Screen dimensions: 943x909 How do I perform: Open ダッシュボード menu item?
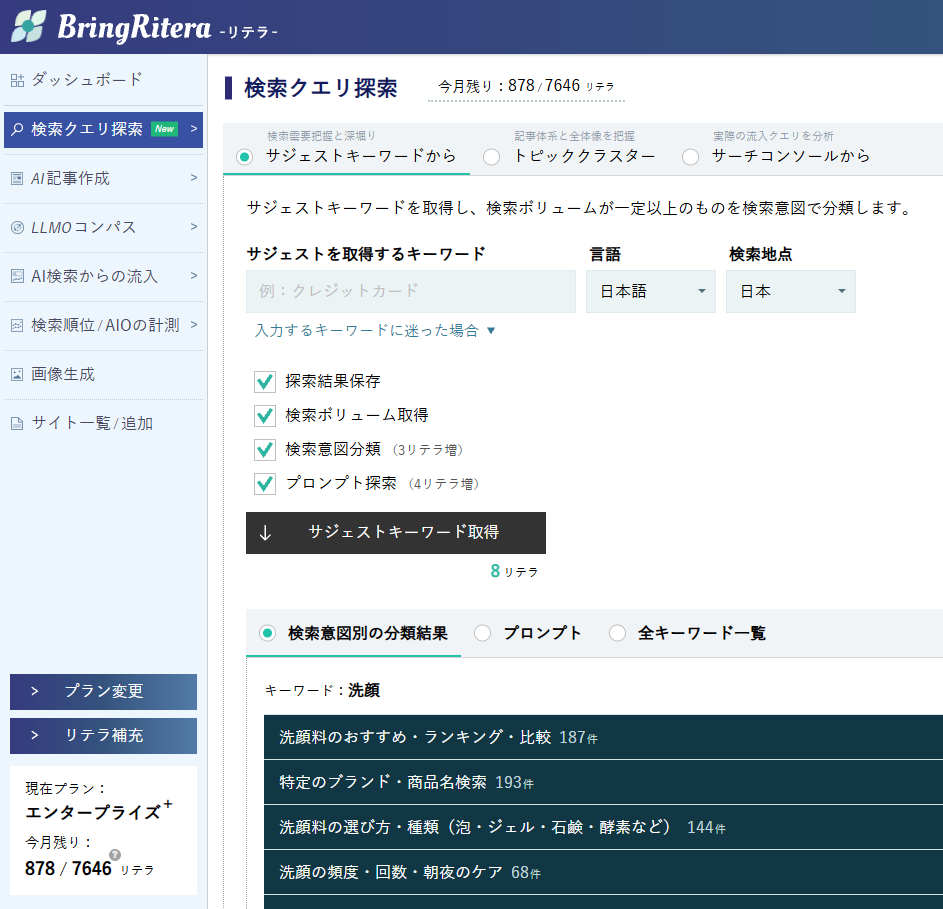coord(103,80)
